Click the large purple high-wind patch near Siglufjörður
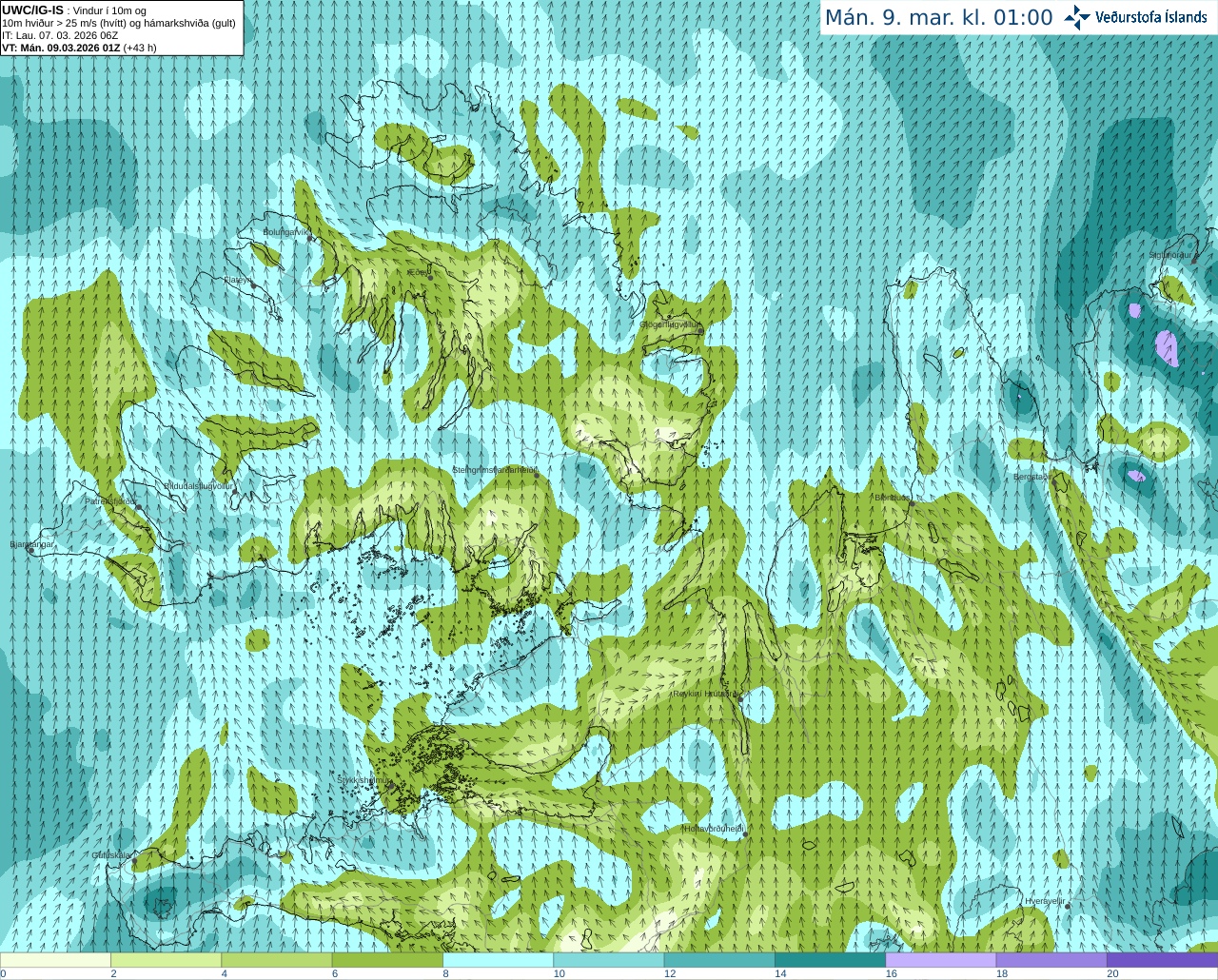The height and width of the screenshot is (980, 1218). 1167,347
